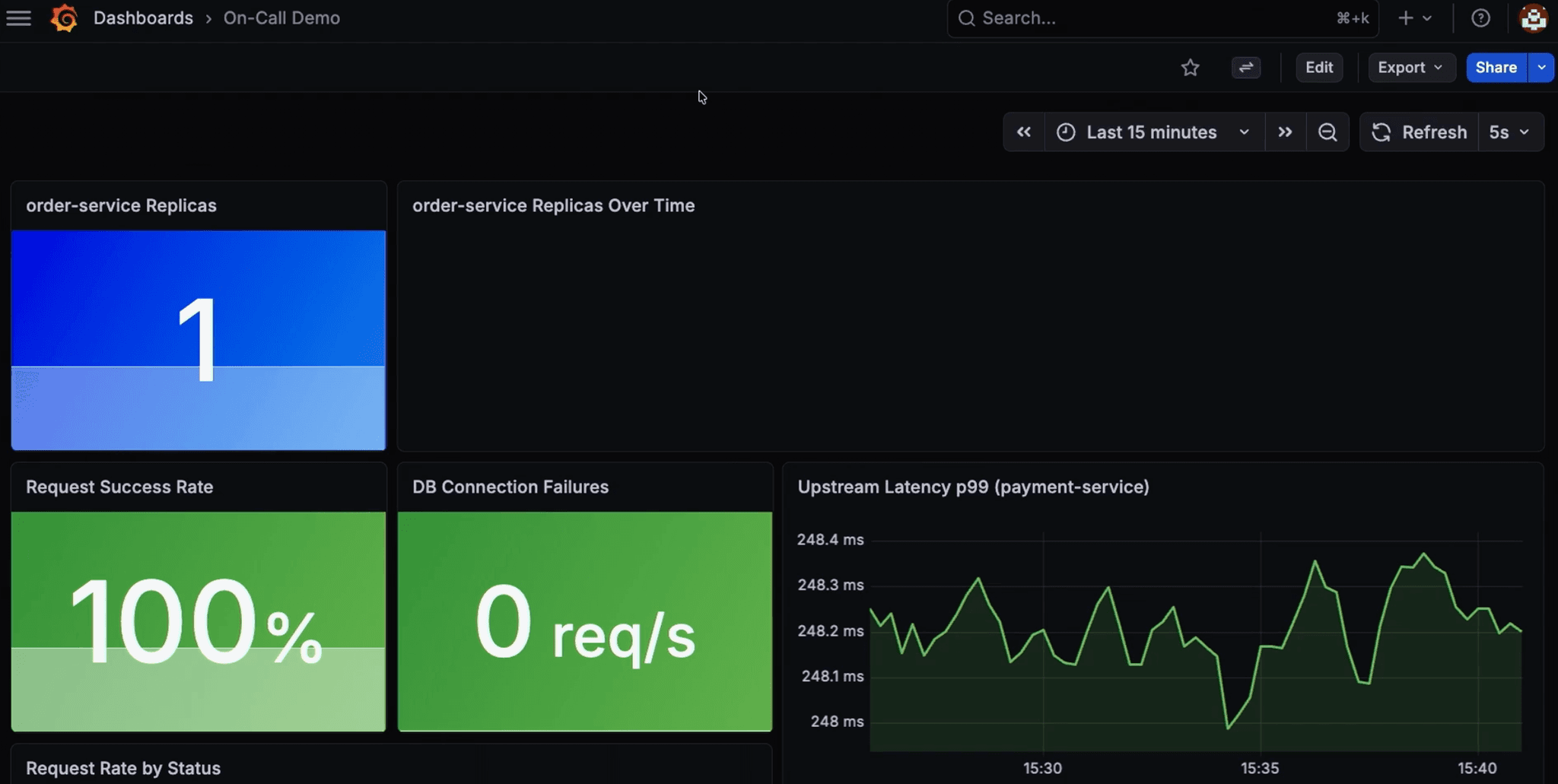This screenshot has height=784, width=1558.
Task: Select the order-service Replicas panel title
Action: tap(121, 205)
